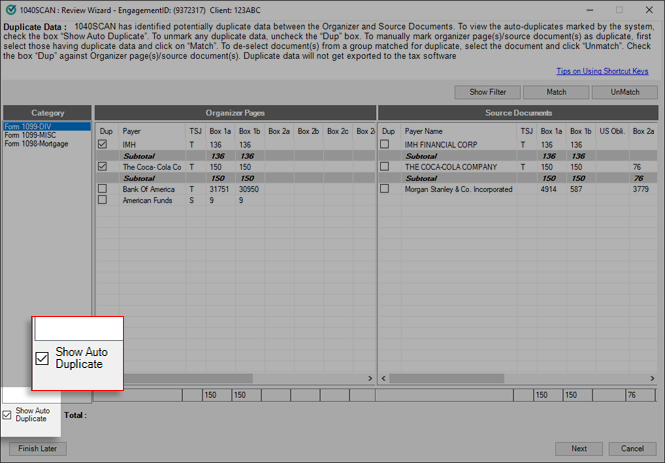Click the Organizer Pages panel header
This screenshot has height=463, width=665.
click(235, 113)
